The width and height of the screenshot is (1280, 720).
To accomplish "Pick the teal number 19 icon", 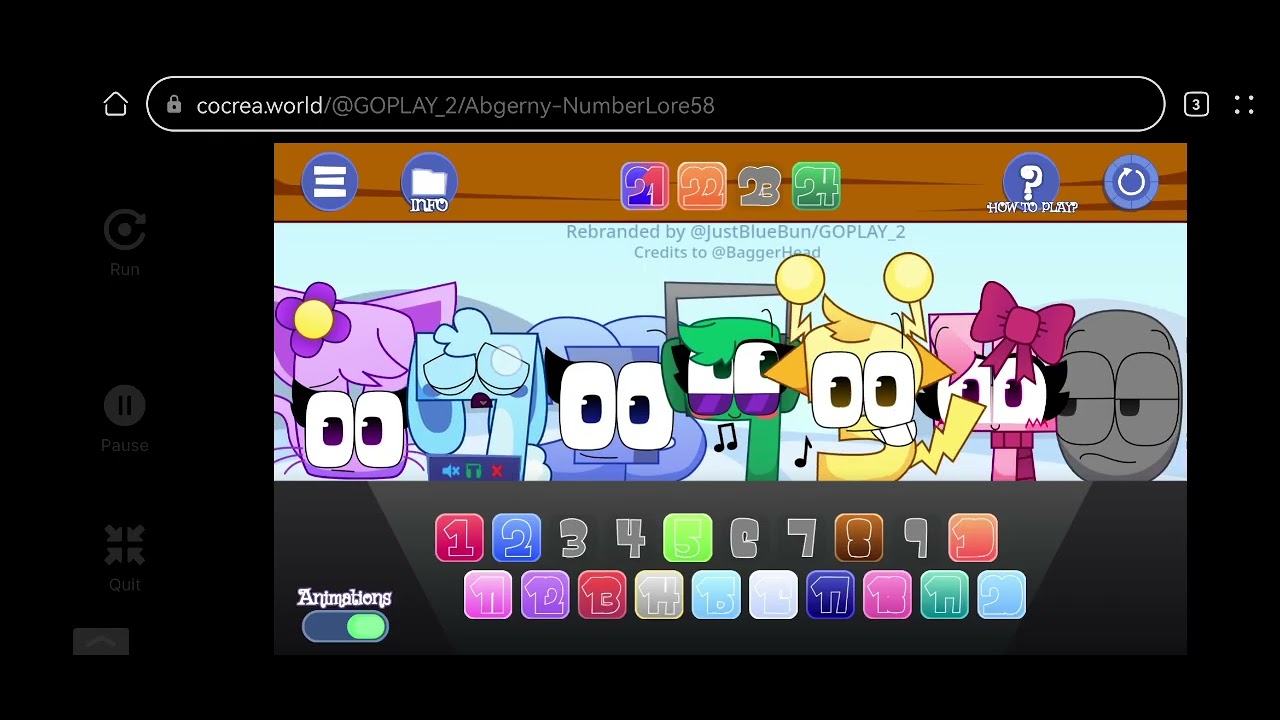I will coord(944,595).
